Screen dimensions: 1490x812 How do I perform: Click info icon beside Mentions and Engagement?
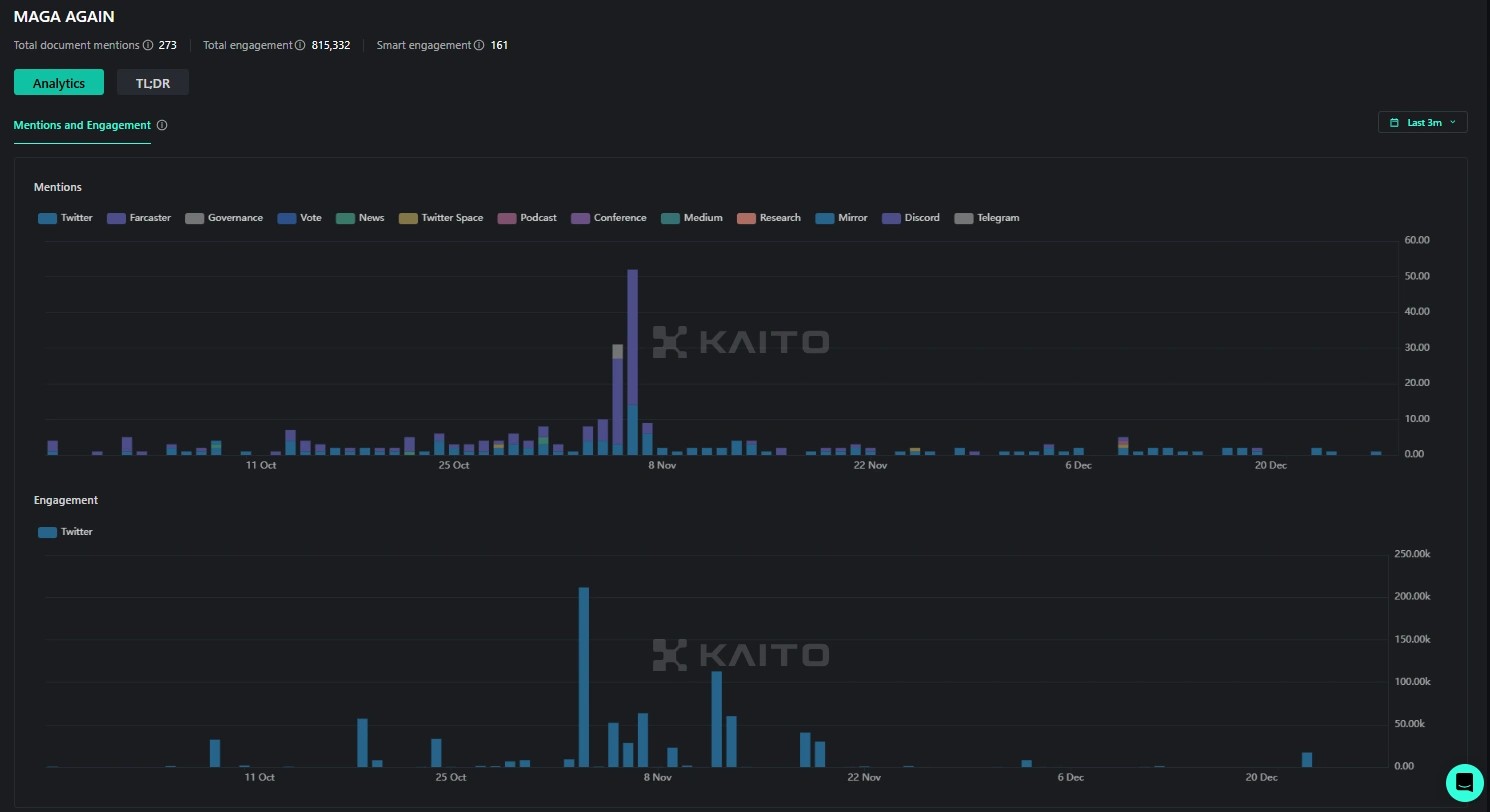pos(162,126)
